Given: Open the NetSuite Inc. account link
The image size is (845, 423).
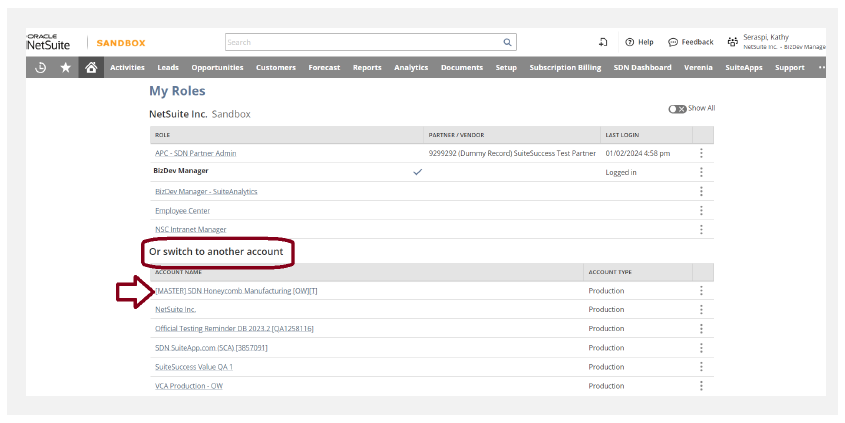Looking at the screenshot, I should coord(175,309).
